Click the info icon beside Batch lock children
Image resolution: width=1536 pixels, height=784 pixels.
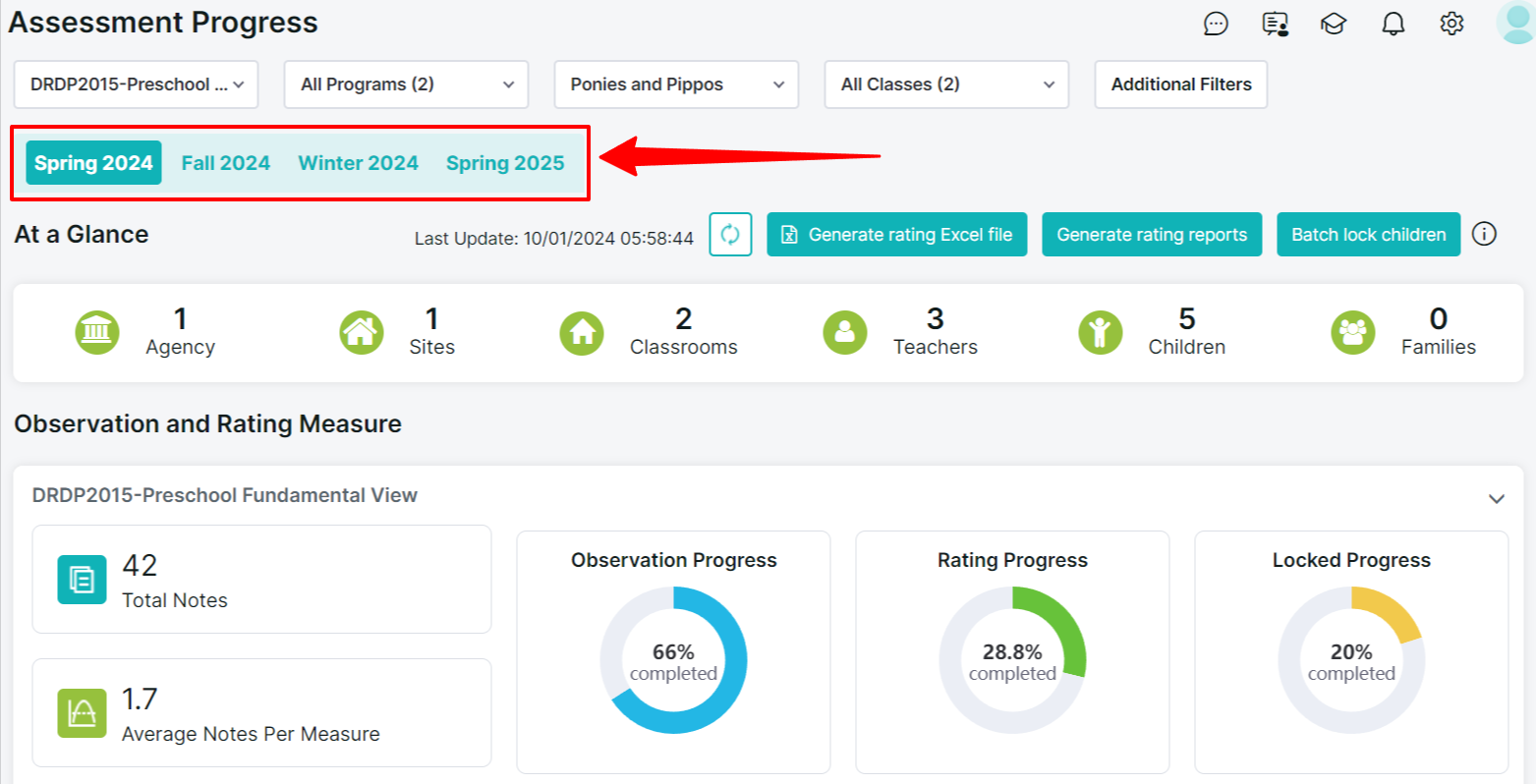tap(1484, 234)
